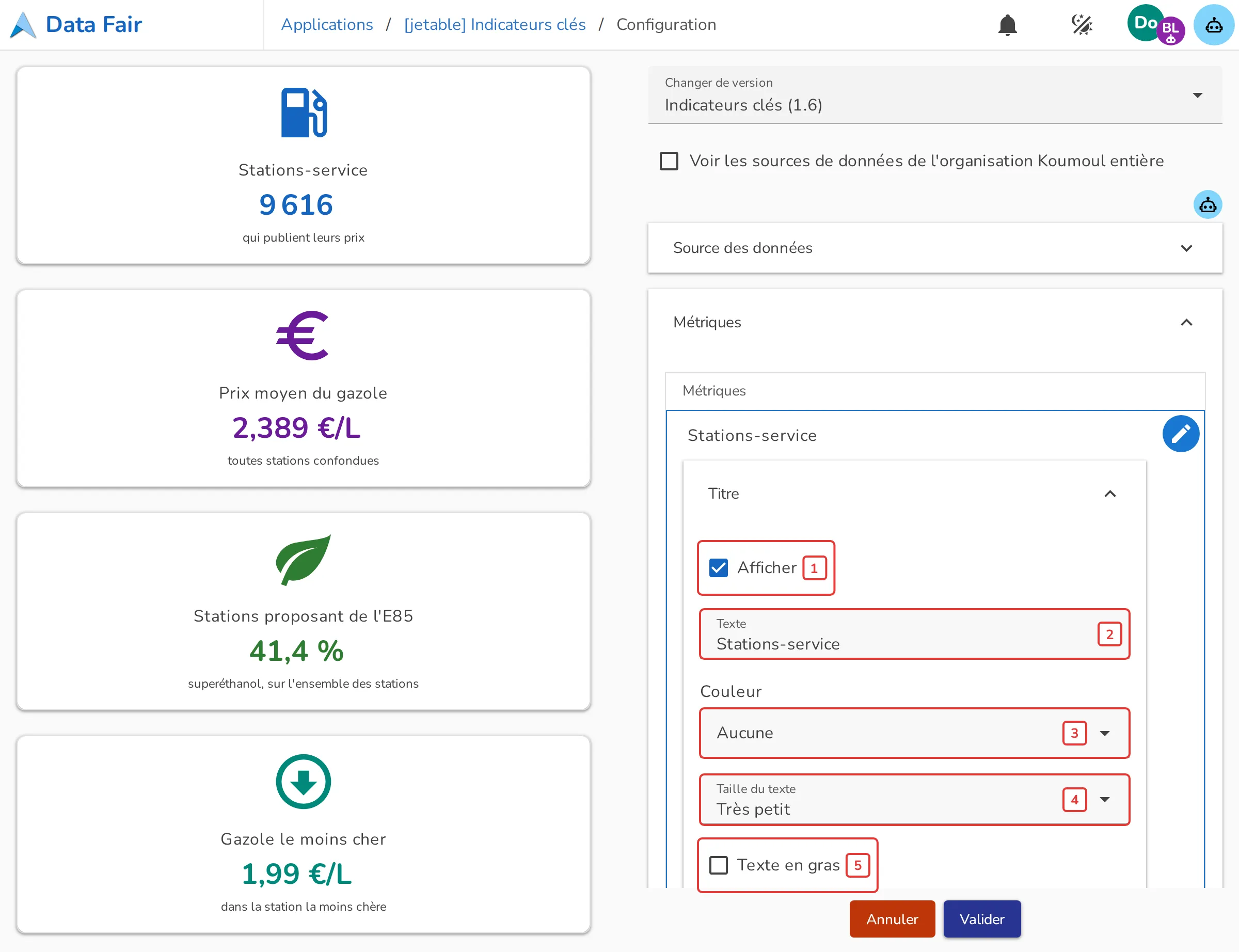Click 'Gazole le moins cher' title

click(303, 839)
